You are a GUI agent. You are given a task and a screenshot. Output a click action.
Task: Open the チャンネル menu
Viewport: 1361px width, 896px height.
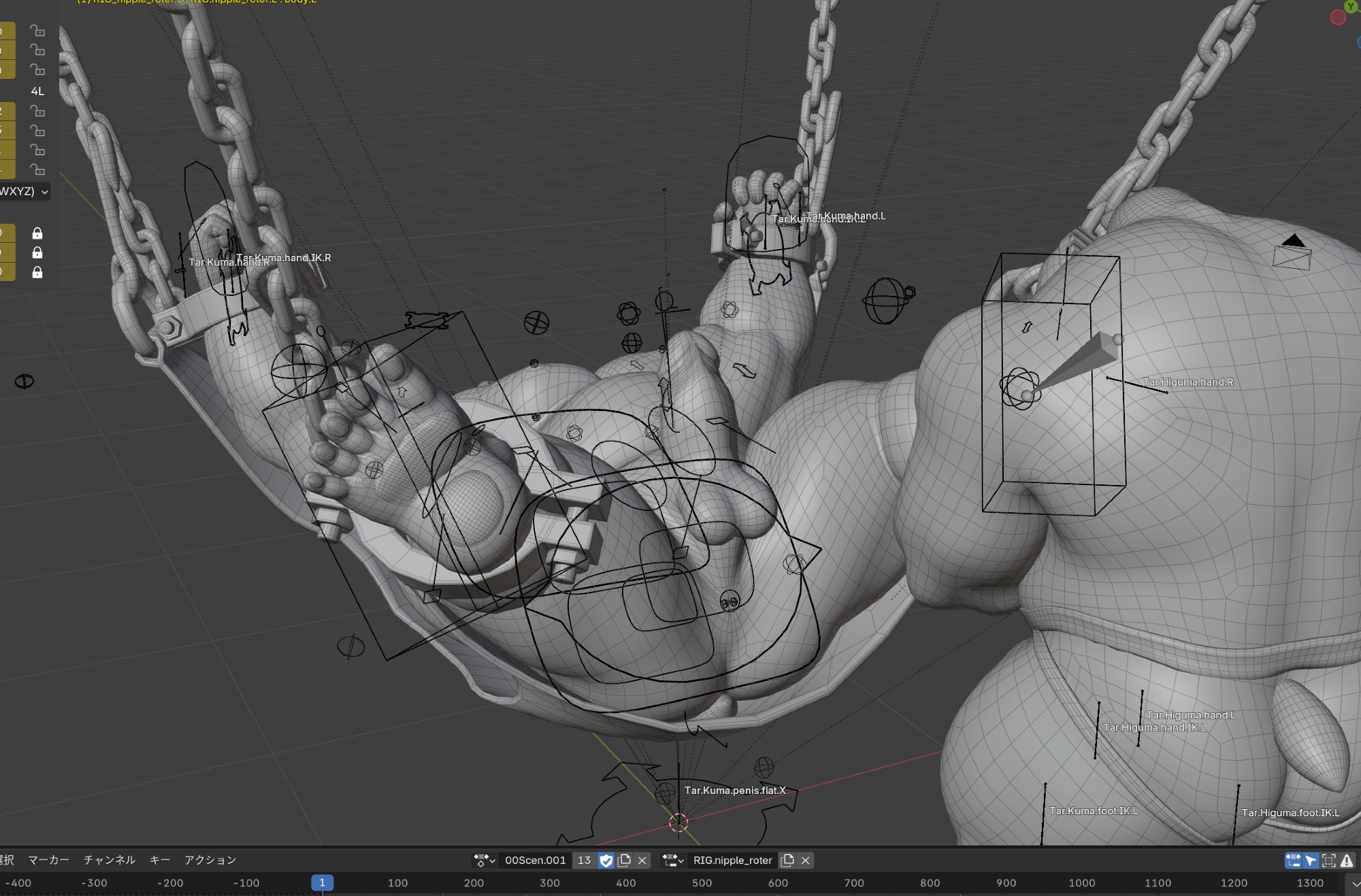pyautogui.click(x=109, y=860)
